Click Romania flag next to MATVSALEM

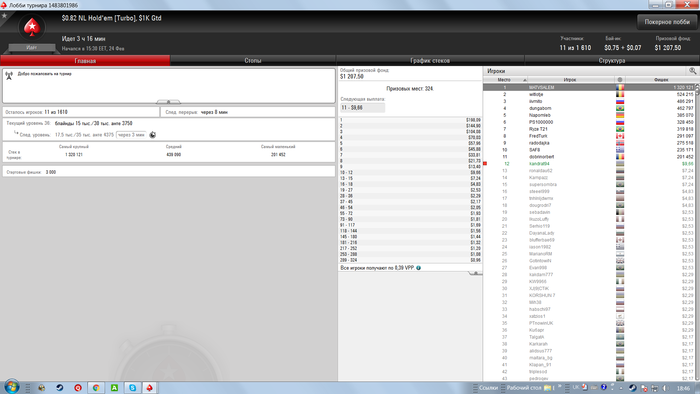(x=620, y=87)
